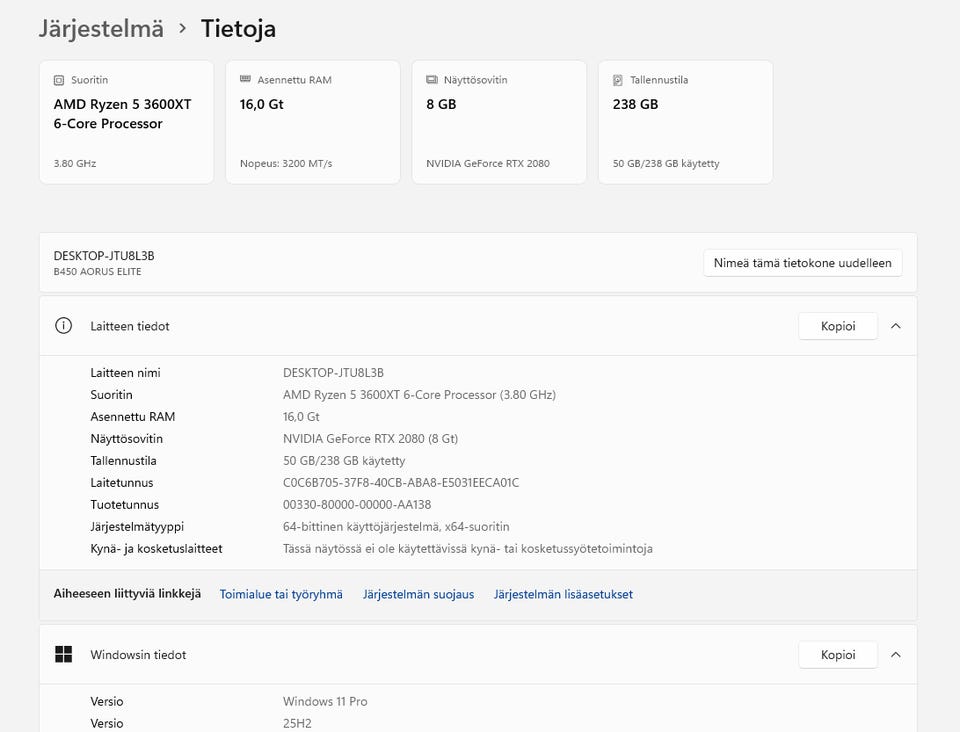Click the 25H2 version value
This screenshot has width=960, height=732.
[x=297, y=723]
